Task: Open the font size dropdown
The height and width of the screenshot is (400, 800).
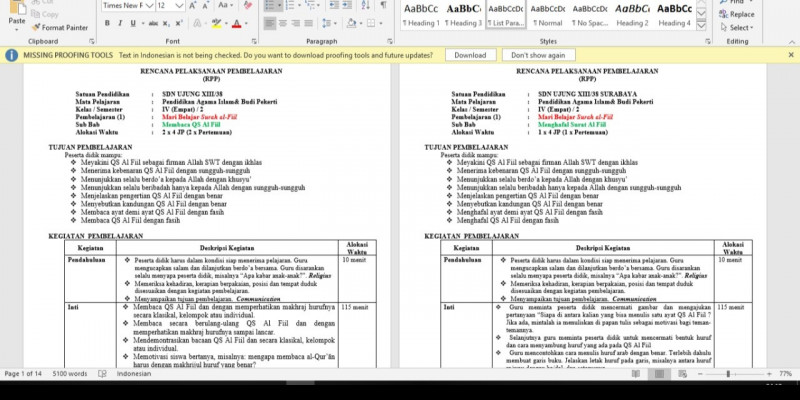Action: pyautogui.click(x=180, y=6)
